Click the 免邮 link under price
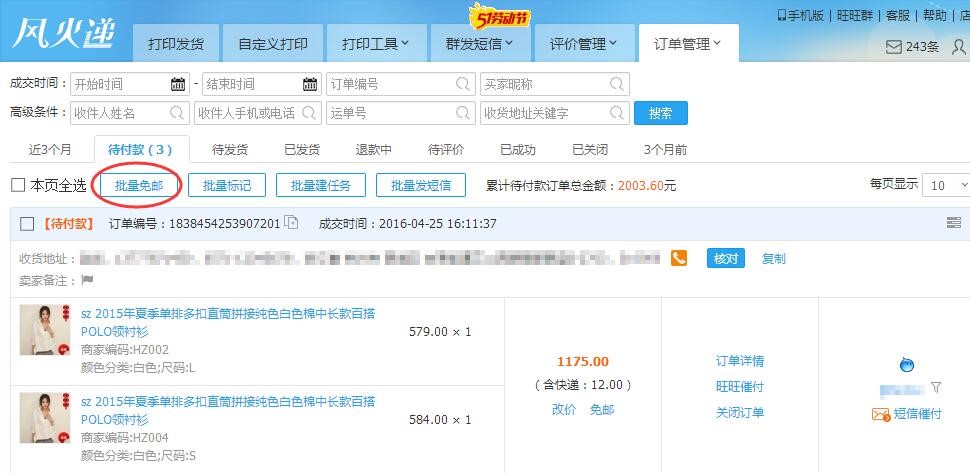Viewport: 970px width, 473px height. point(601,409)
